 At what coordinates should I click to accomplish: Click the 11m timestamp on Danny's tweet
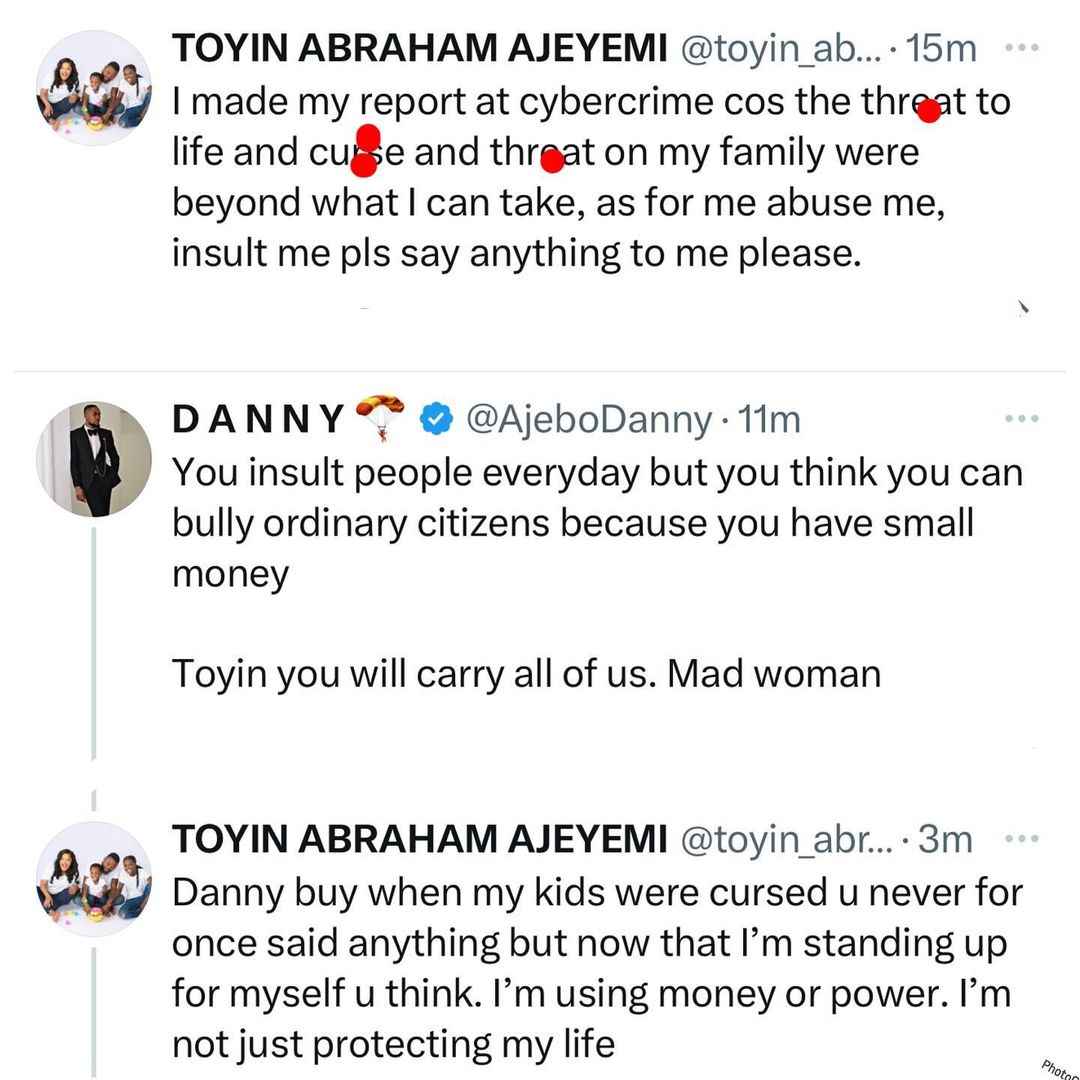click(769, 419)
